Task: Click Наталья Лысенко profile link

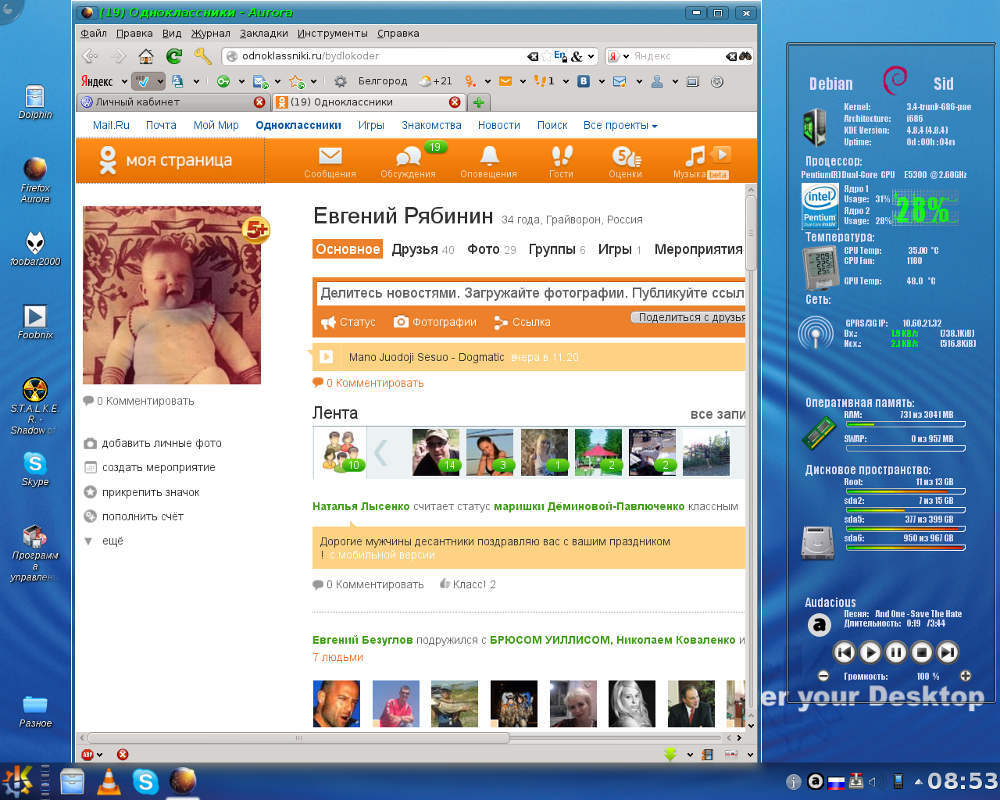Action: pyautogui.click(x=361, y=507)
